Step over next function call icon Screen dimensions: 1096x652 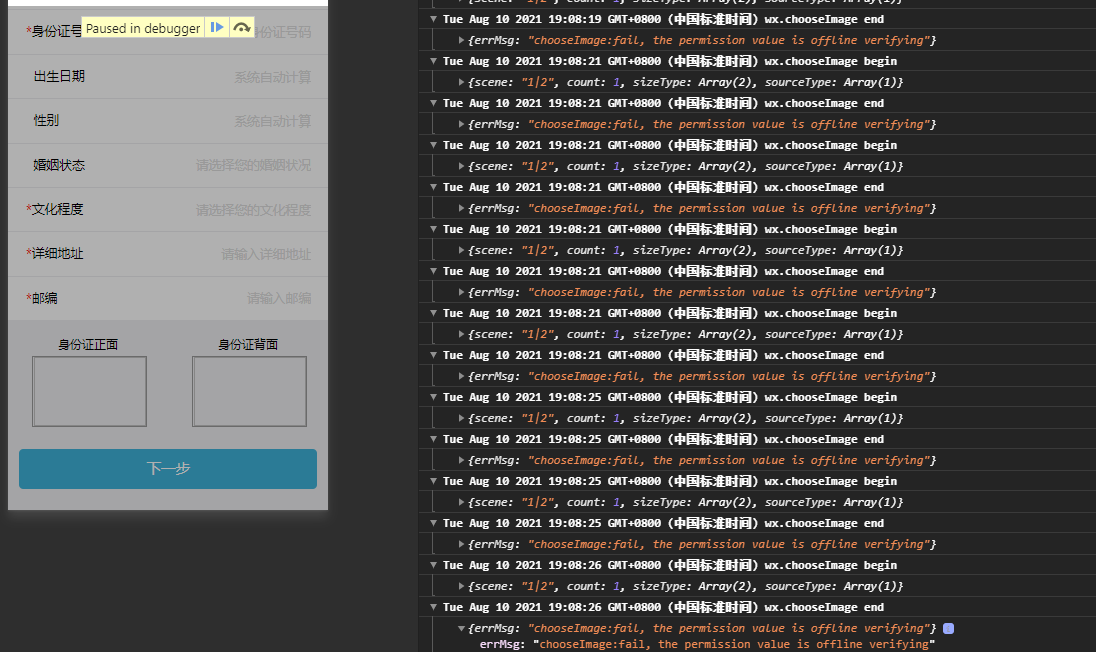(242, 27)
